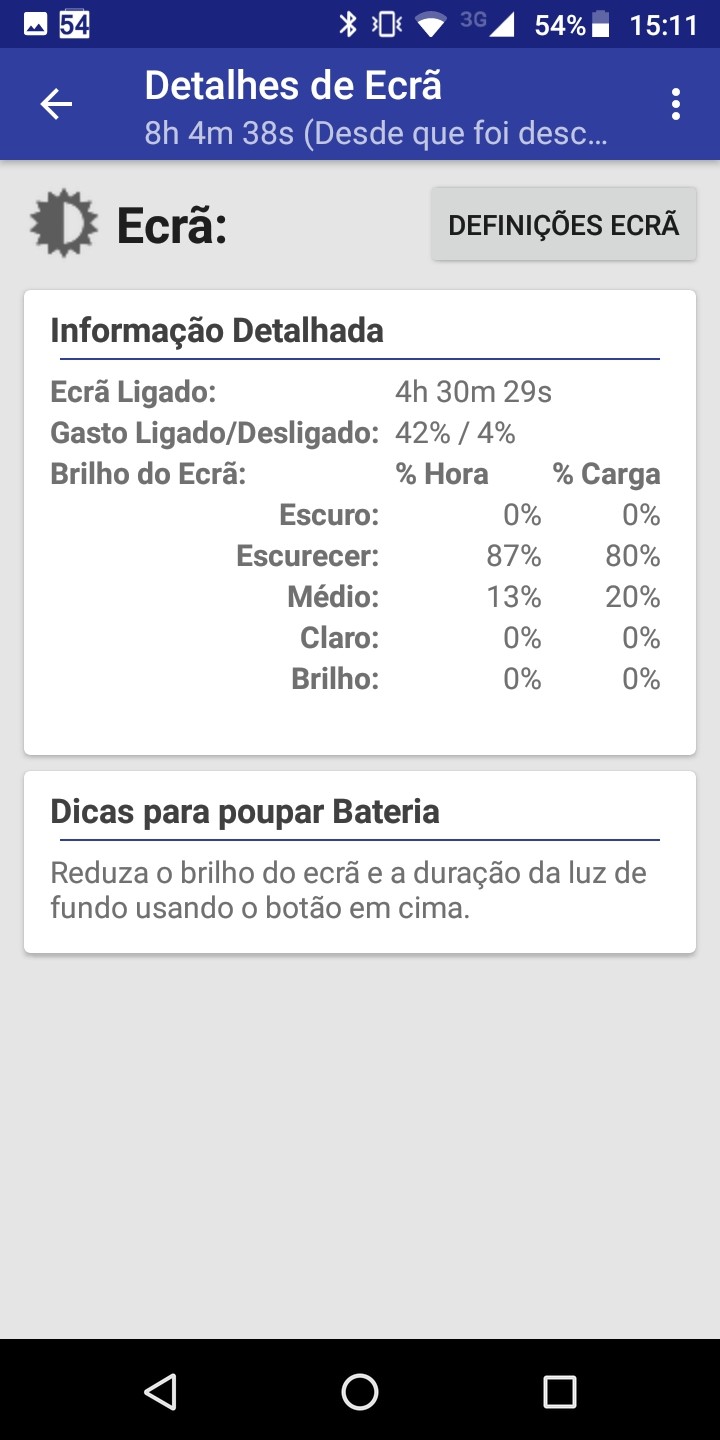Tap the Detalhes de Ecrã title
The image size is (720, 1440).
(293, 86)
